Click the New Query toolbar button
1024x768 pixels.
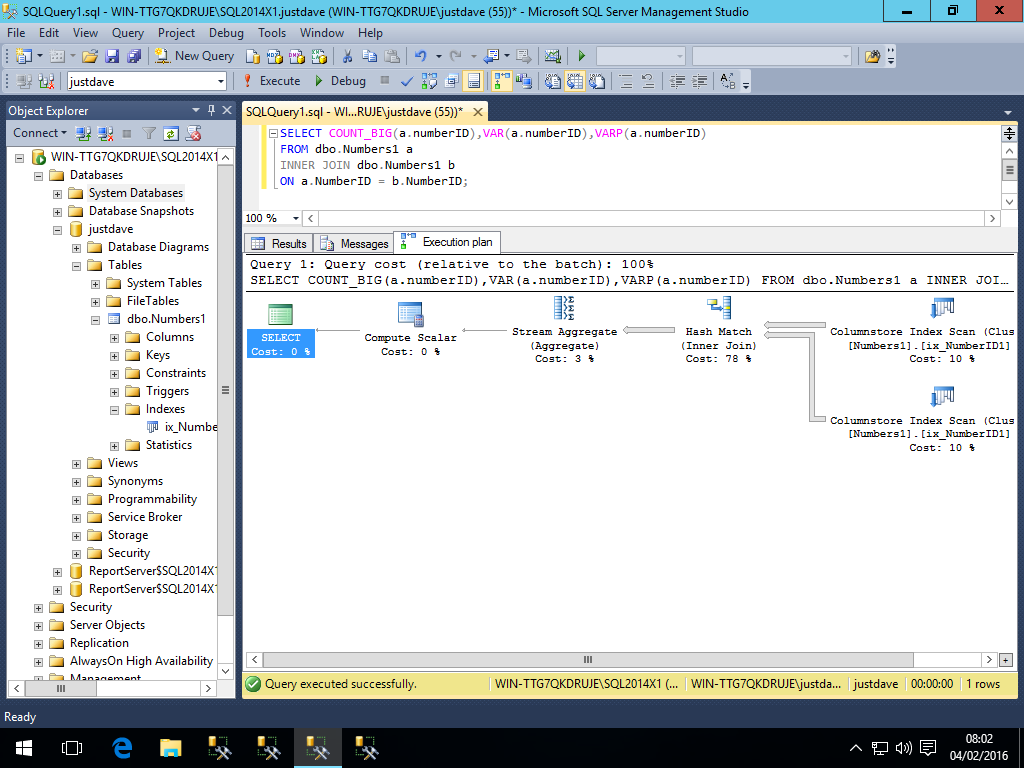(x=194, y=56)
